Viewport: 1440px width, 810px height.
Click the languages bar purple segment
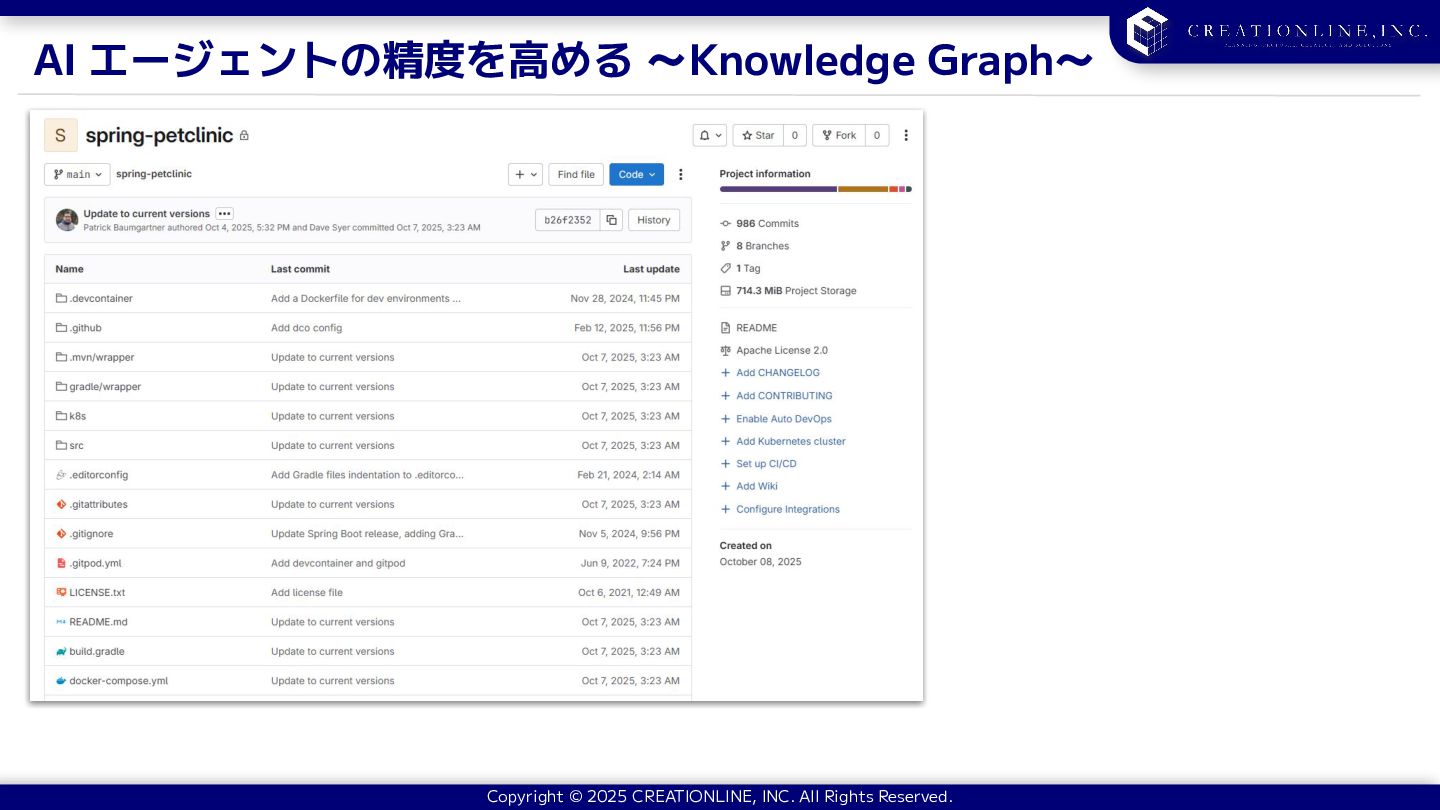coord(778,189)
